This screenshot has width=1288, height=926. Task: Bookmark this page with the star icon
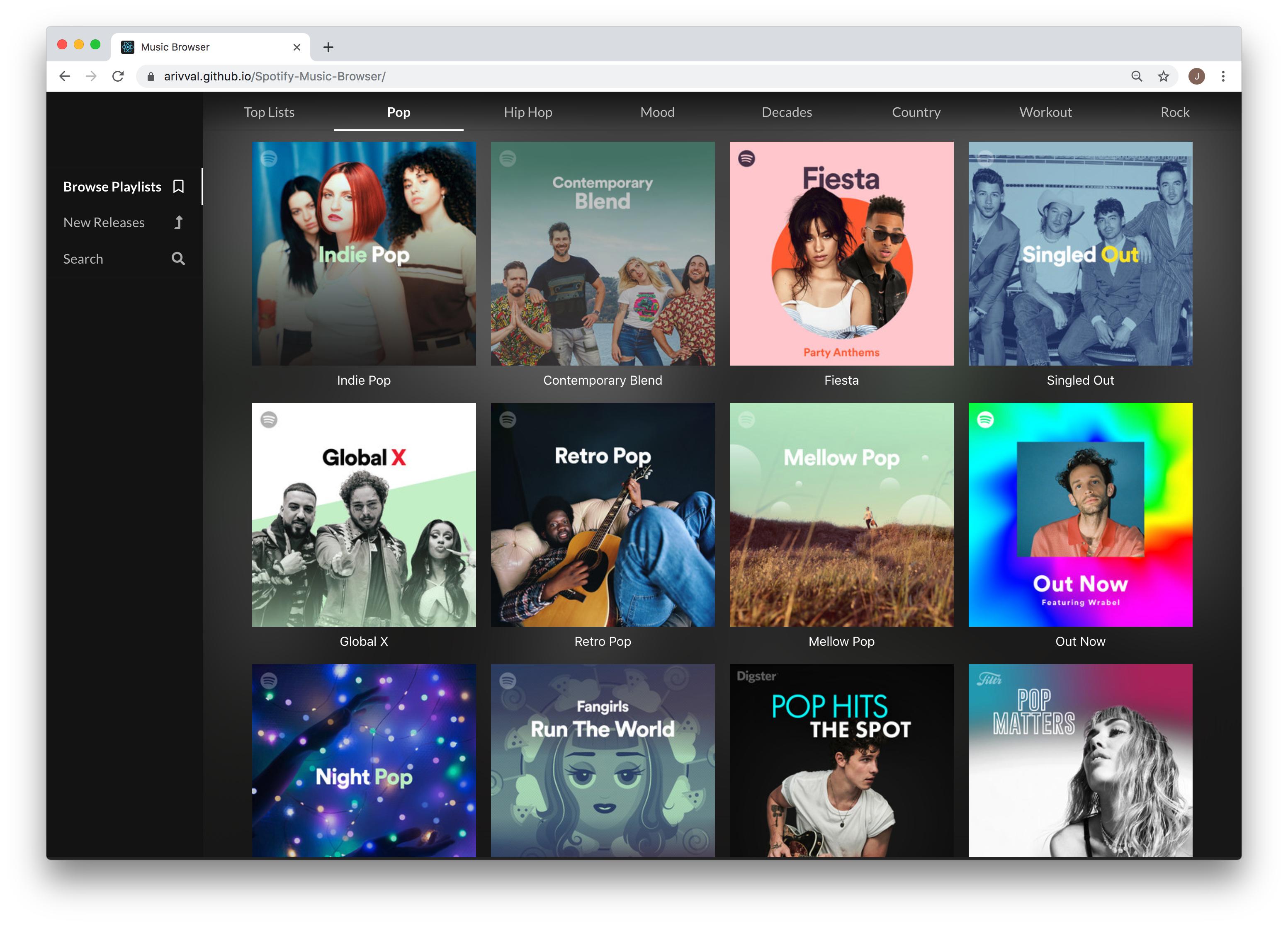(x=1164, y=76)
